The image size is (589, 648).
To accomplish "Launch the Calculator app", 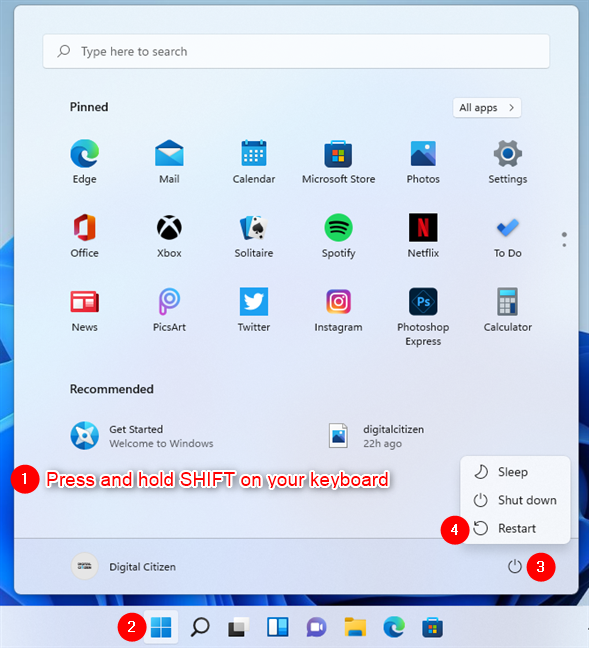I will [x=508, y=310].
